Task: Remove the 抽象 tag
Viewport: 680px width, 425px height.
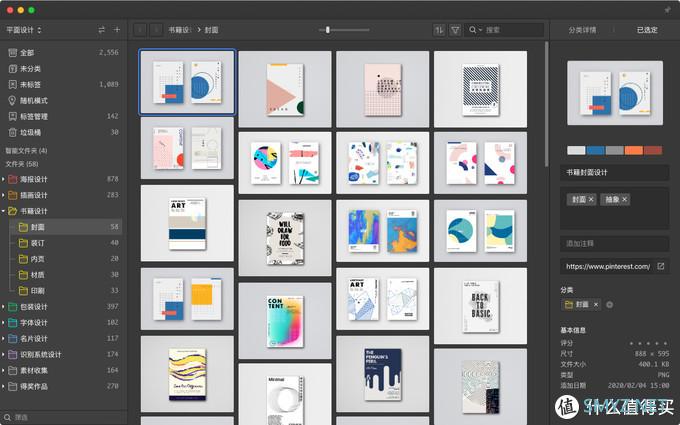Action: [x=624, y=199]
